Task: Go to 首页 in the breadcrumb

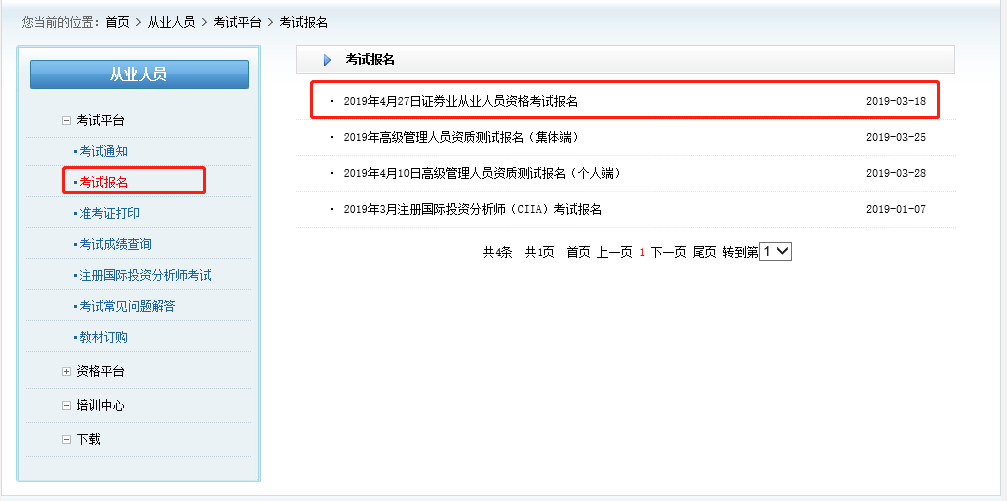Action: click(118, 22)
